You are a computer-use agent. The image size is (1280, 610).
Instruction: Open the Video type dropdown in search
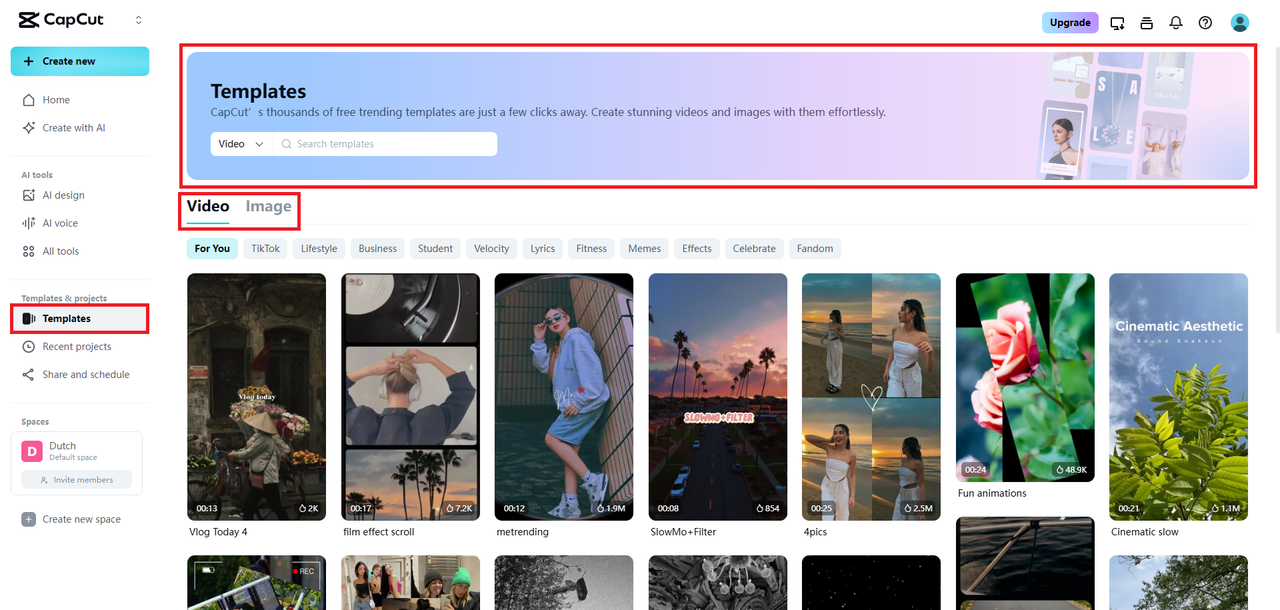click(x=241, y=144)
